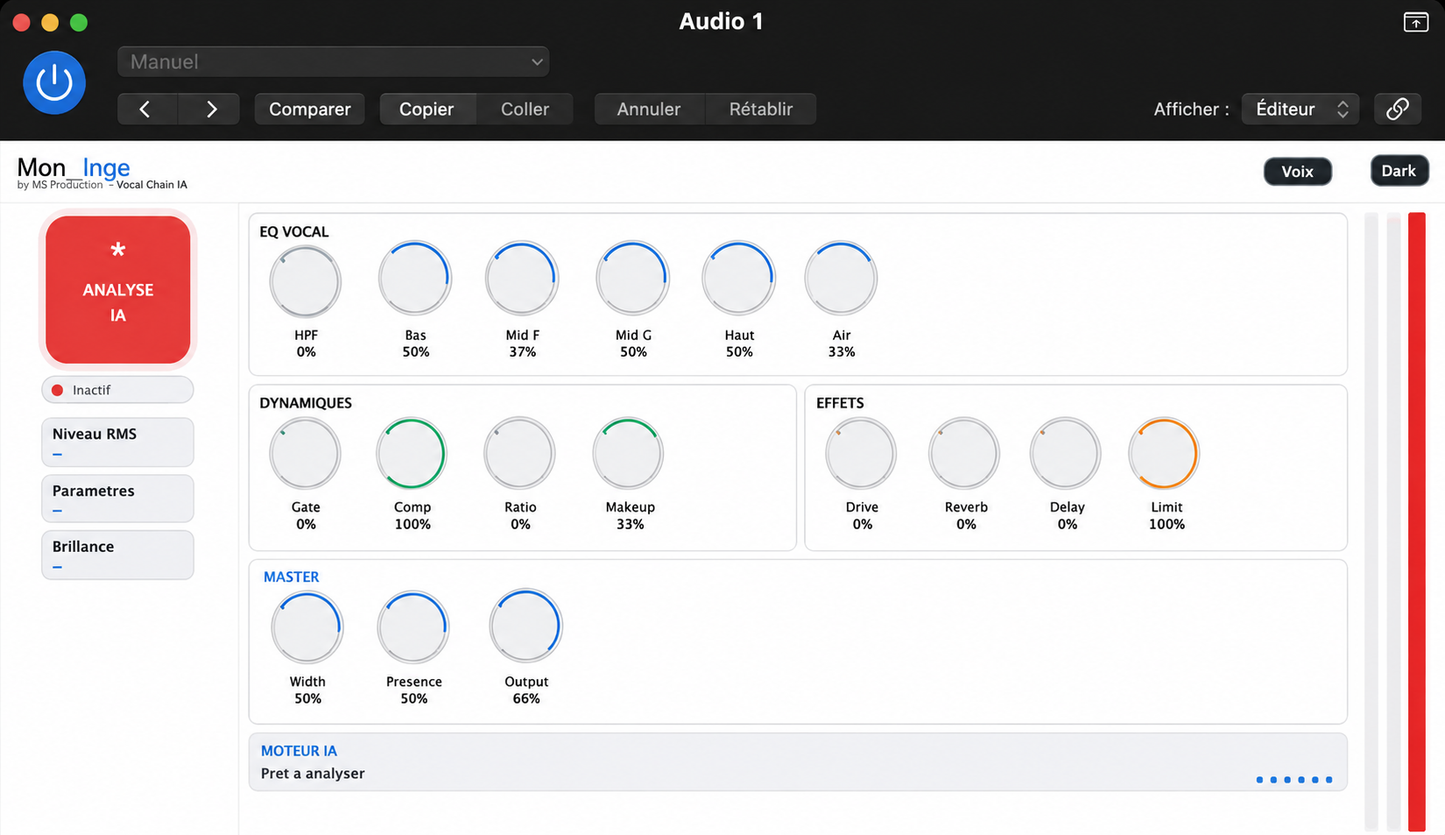Screen dimensions: 1445x835
Task: Click the Output 66% value
Action: coord(526,699)
